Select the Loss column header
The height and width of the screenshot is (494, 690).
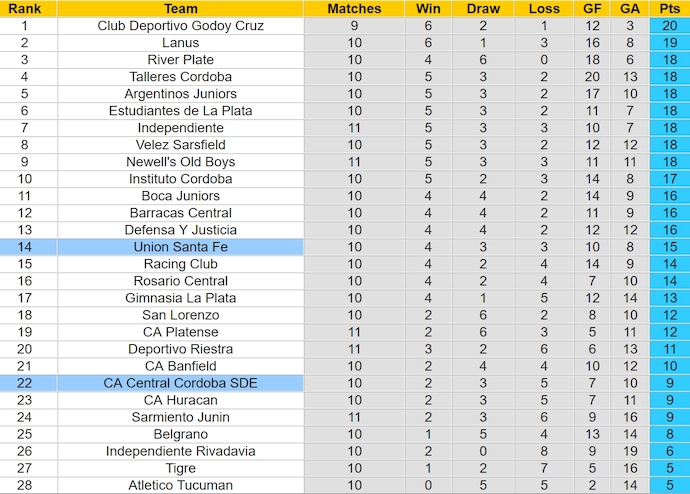point(543,9)
